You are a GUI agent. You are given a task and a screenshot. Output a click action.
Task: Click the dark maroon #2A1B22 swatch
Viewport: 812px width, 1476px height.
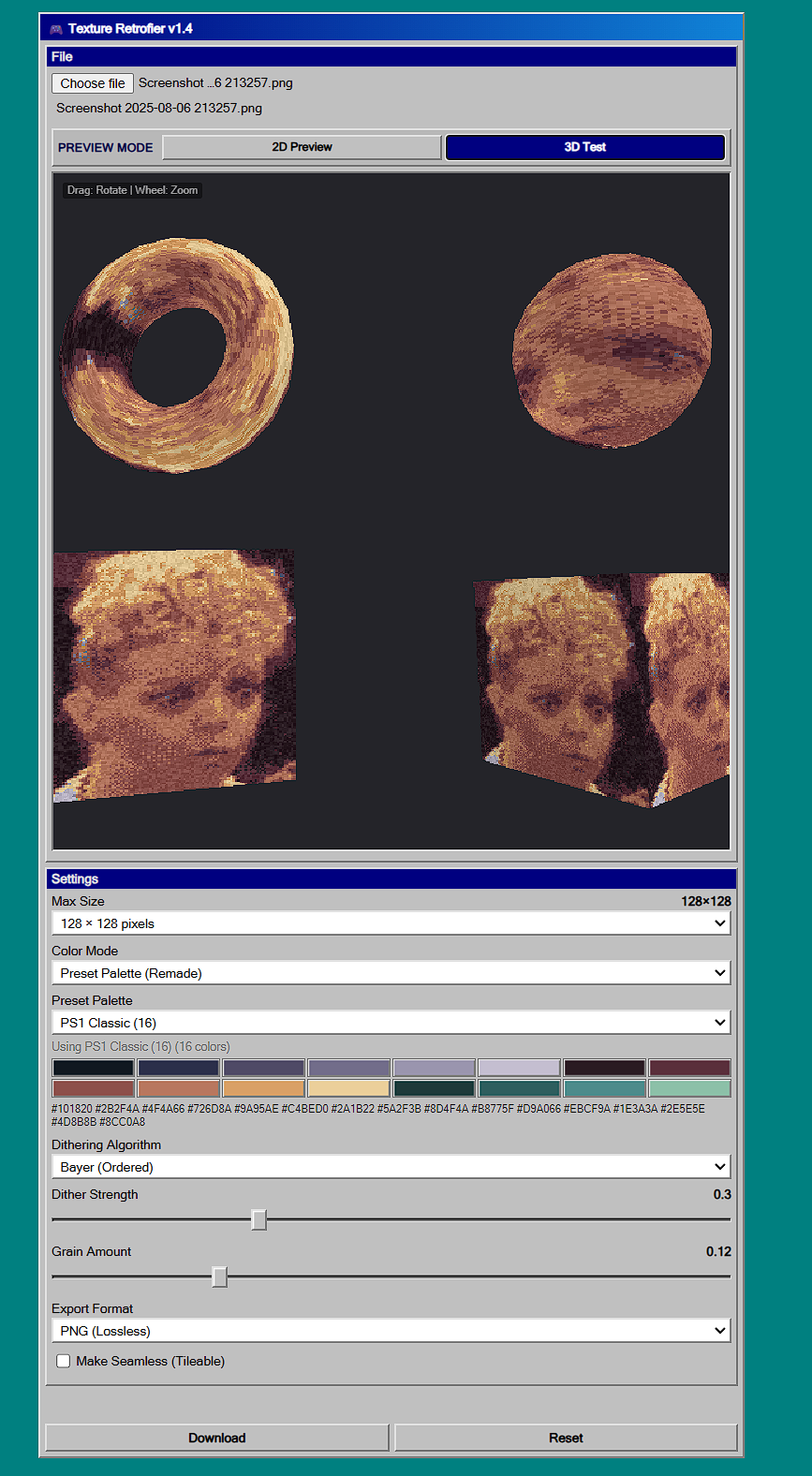604,1068
